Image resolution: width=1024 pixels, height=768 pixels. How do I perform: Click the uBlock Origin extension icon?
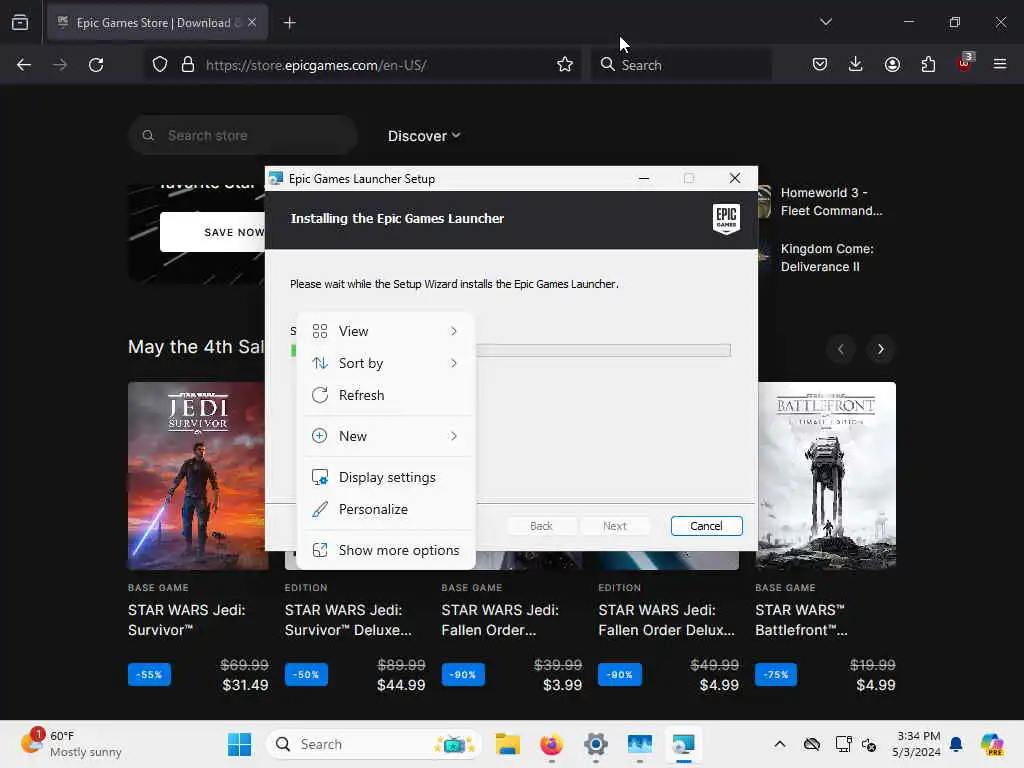coord(965,63)
